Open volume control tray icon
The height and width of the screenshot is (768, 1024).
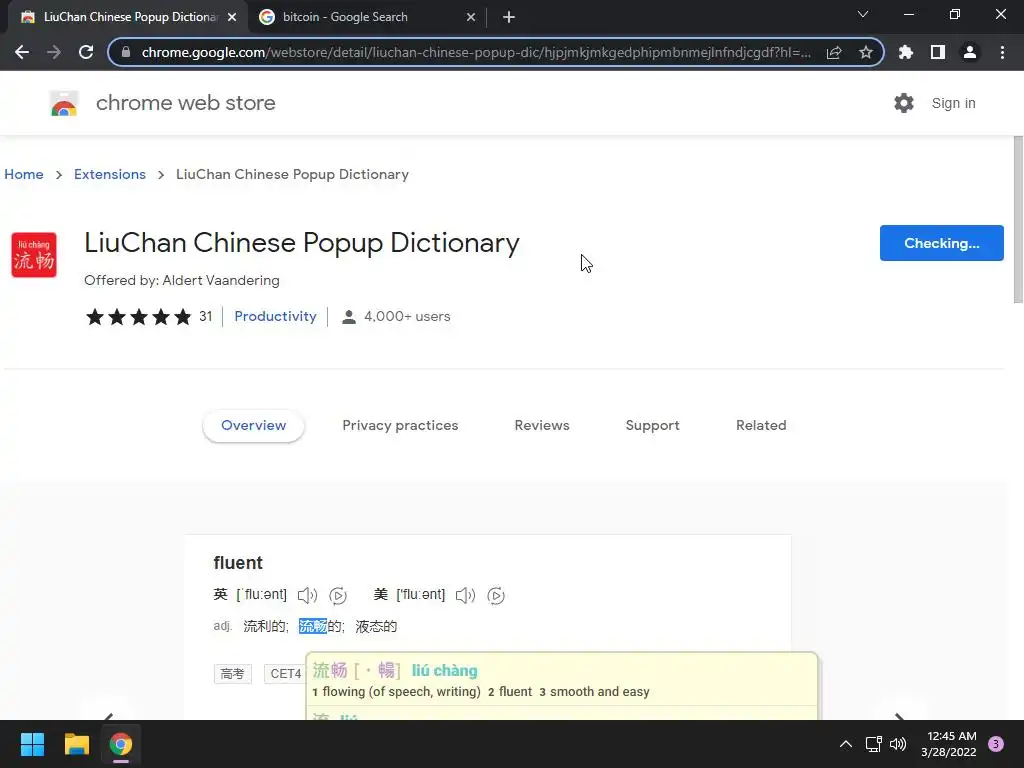click(x=899, y=744)
